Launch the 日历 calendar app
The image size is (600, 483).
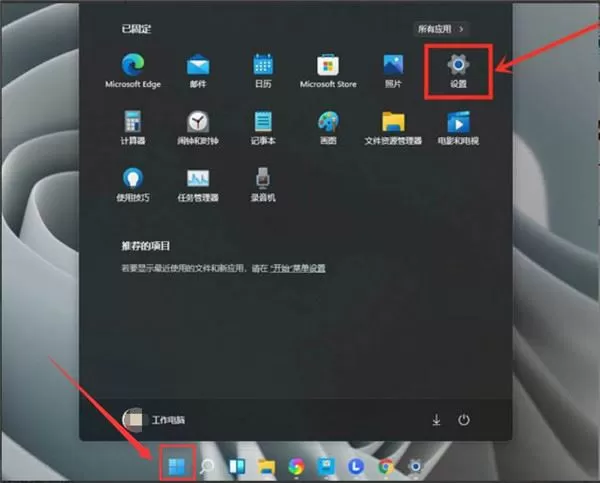(x=263, y=71)
